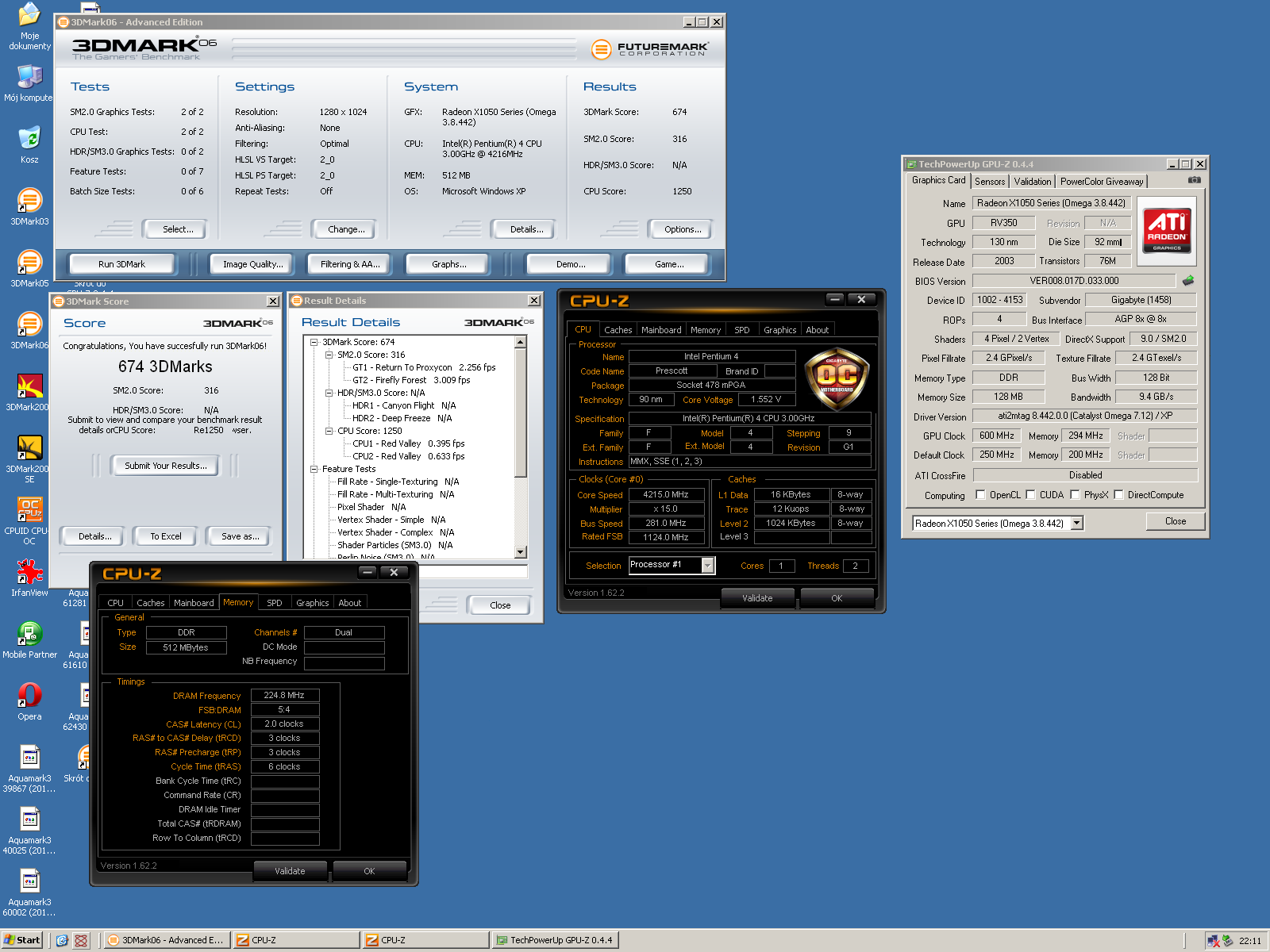1270x952 pixels.
Task: Enable the PhysX checkbox in GPU-Z
Action: pos(1075,494)
